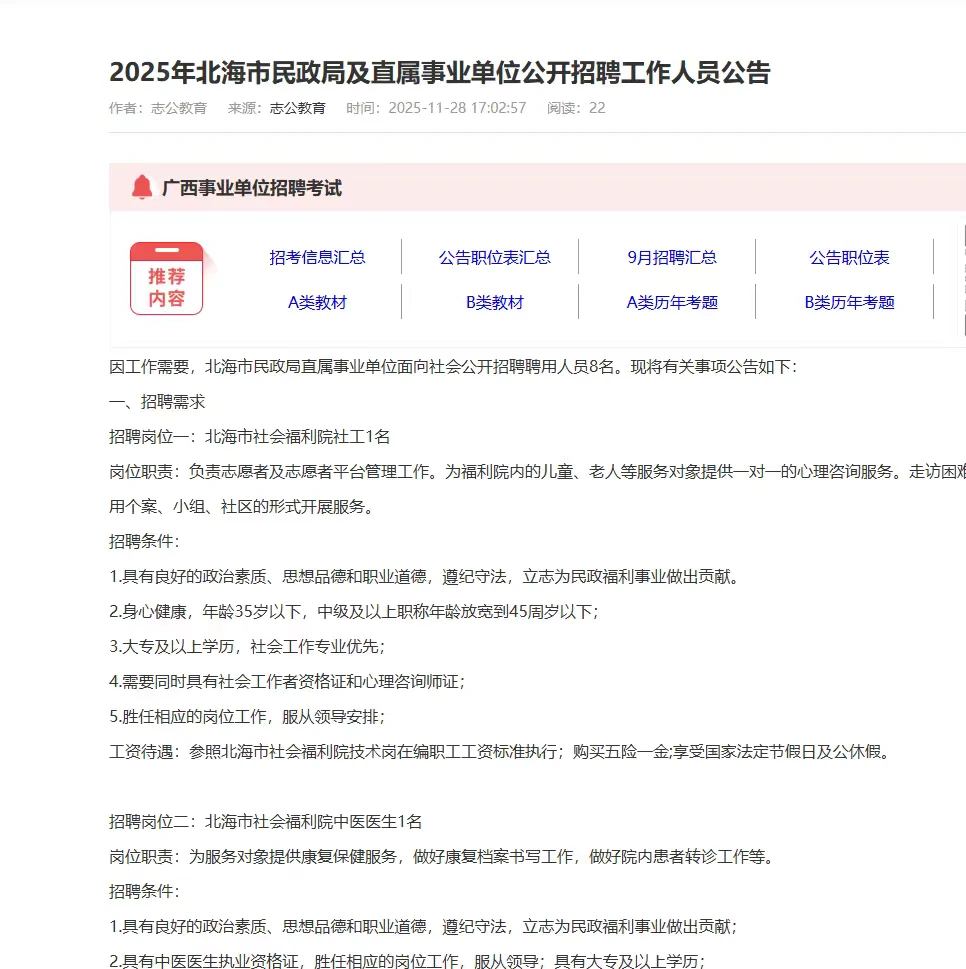Image resolution: width=966 pixels, height=969 pixels.
Task: Open the 公告职位表汇总 link
Action: click(x=494, y=257)
